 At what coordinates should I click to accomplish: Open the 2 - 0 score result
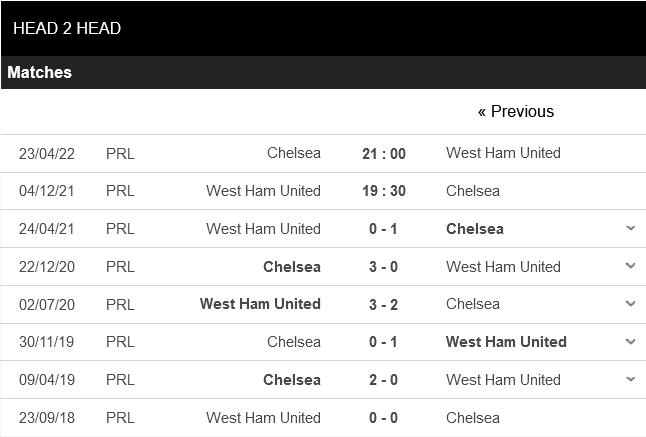[x=384, y=380]
